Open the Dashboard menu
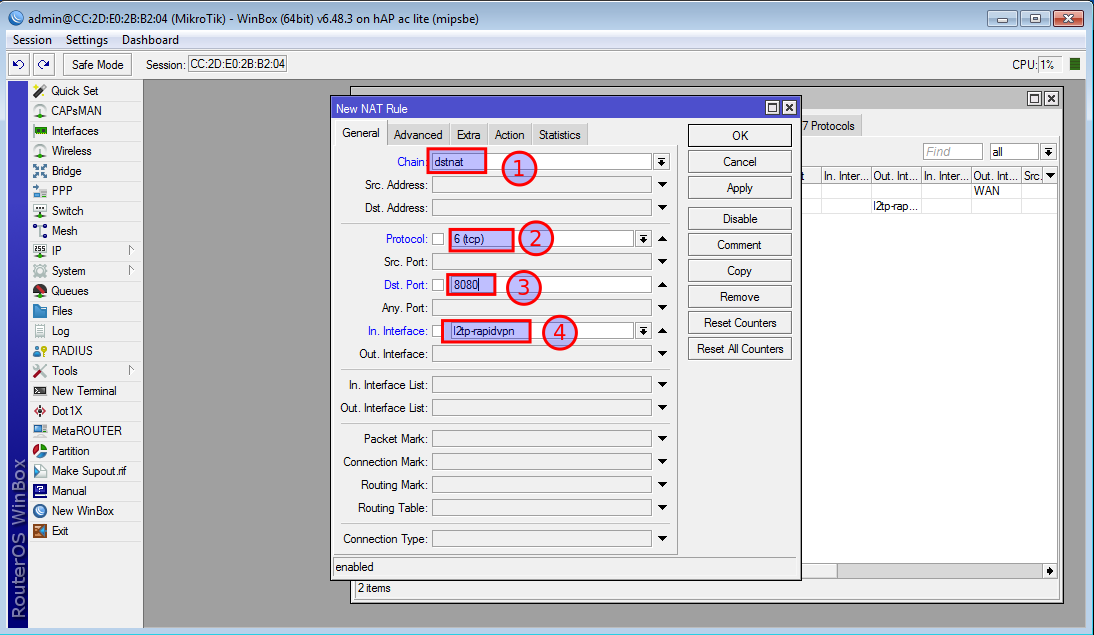Viewport: 1094px width, 635px height. [x=150, y=40]
